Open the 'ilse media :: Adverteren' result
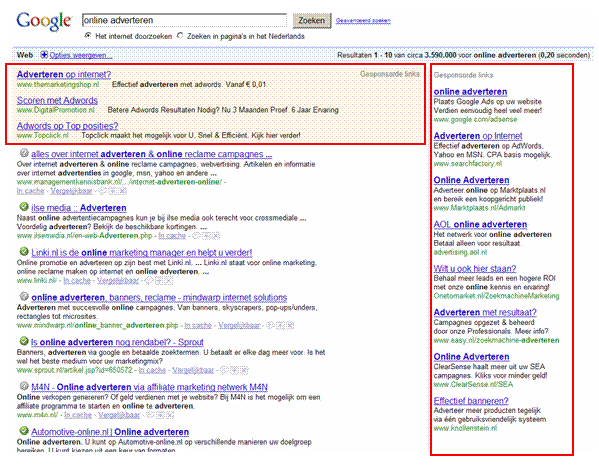 pyautogui.click(x=79, y=208)
